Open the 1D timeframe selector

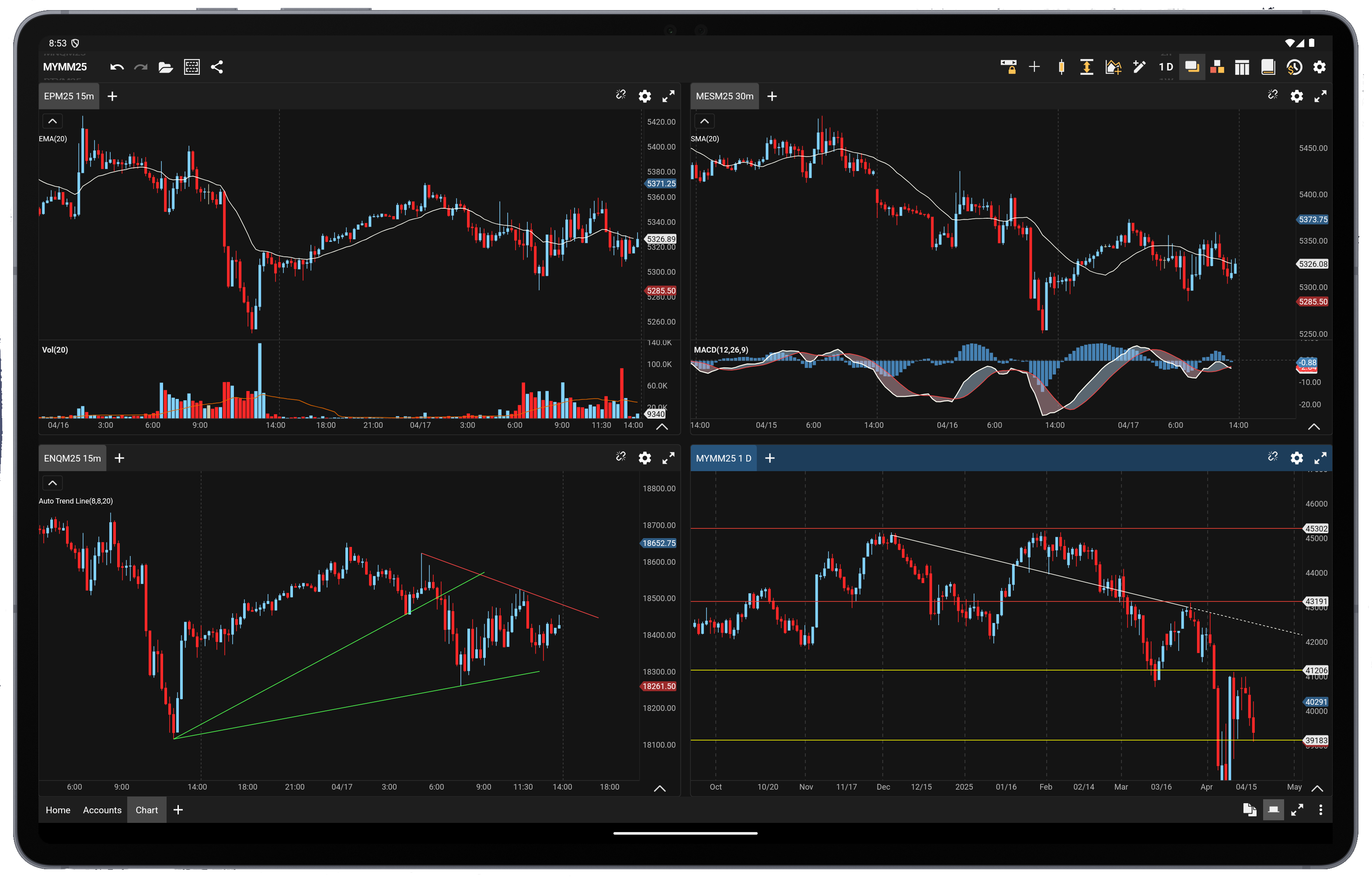pos(1166,67)
